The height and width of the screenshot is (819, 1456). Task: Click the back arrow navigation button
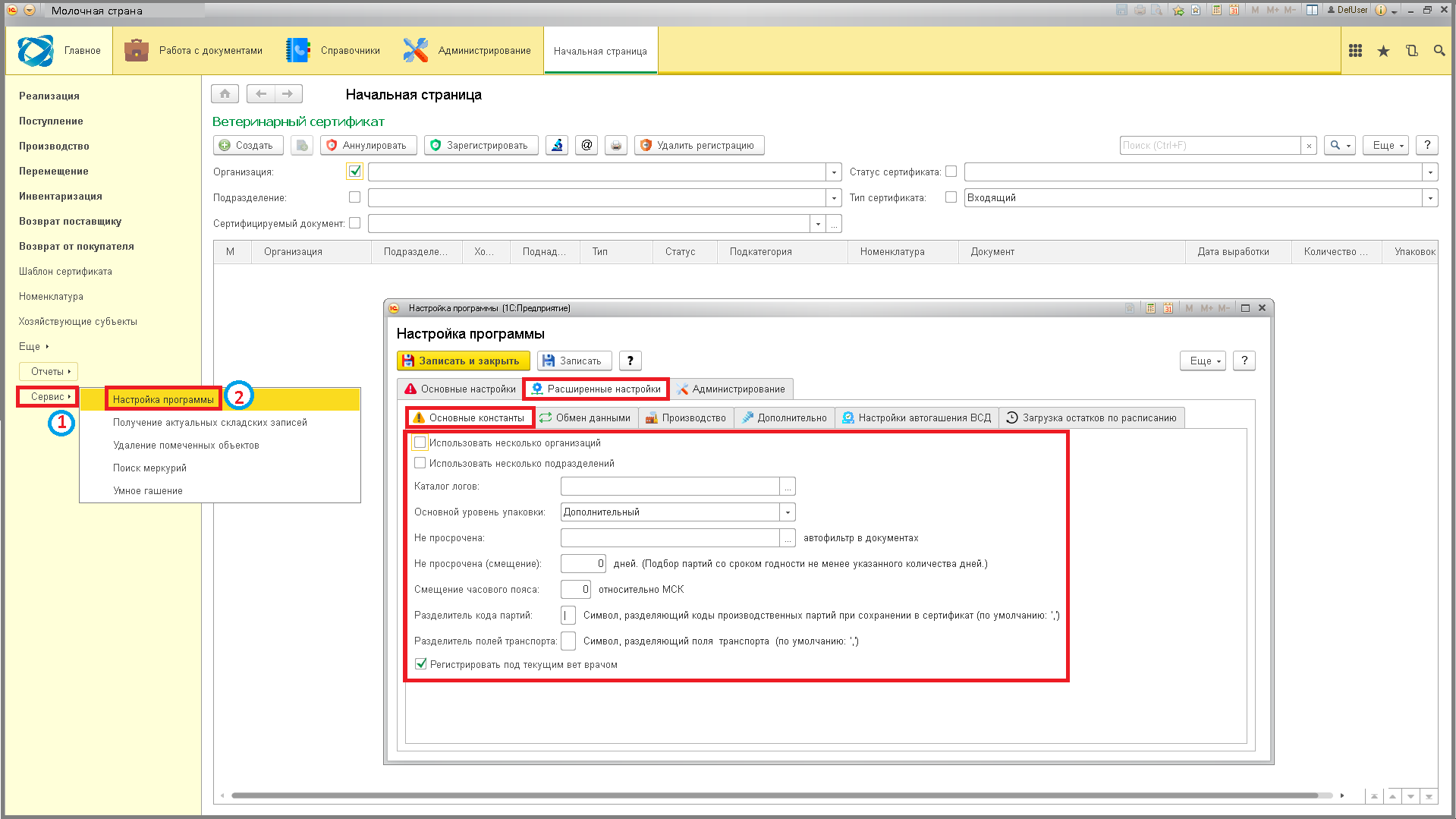click(x=261, y=94)
